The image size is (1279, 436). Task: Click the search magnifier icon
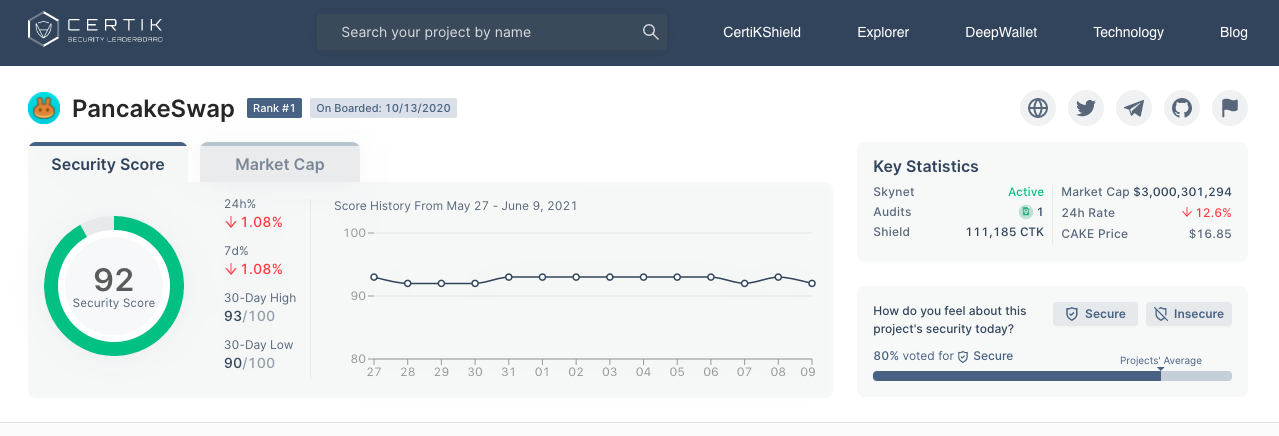pos(651,32)
